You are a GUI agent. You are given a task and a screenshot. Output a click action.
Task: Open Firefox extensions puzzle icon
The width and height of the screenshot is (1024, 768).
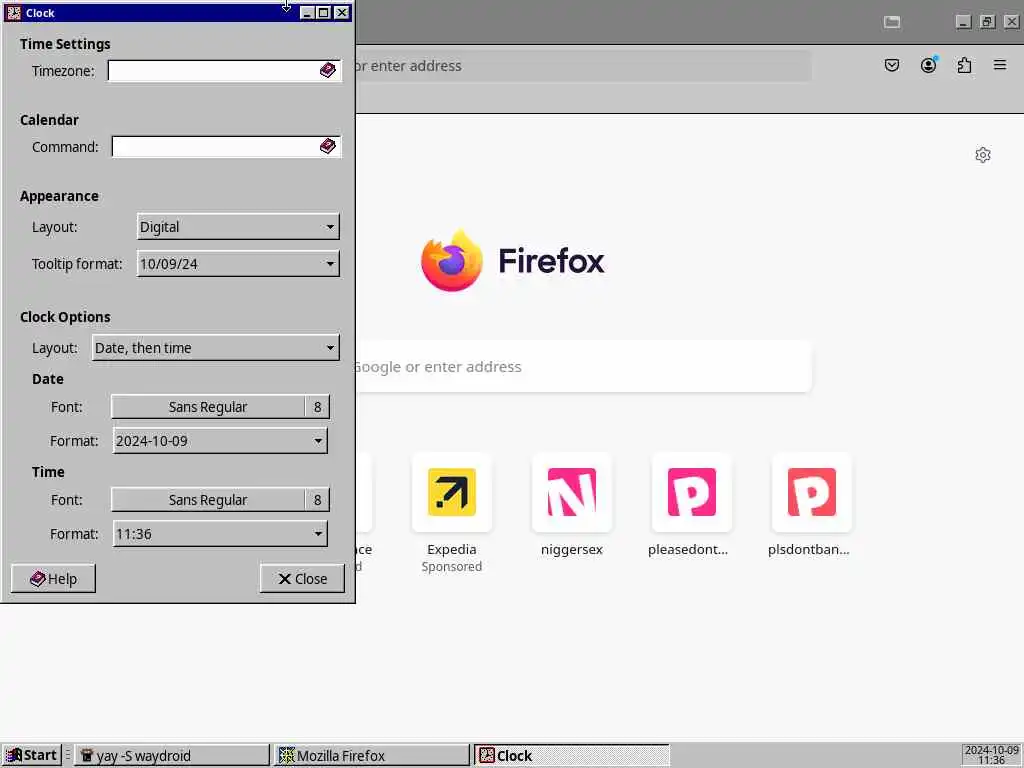tap(965, 65)
